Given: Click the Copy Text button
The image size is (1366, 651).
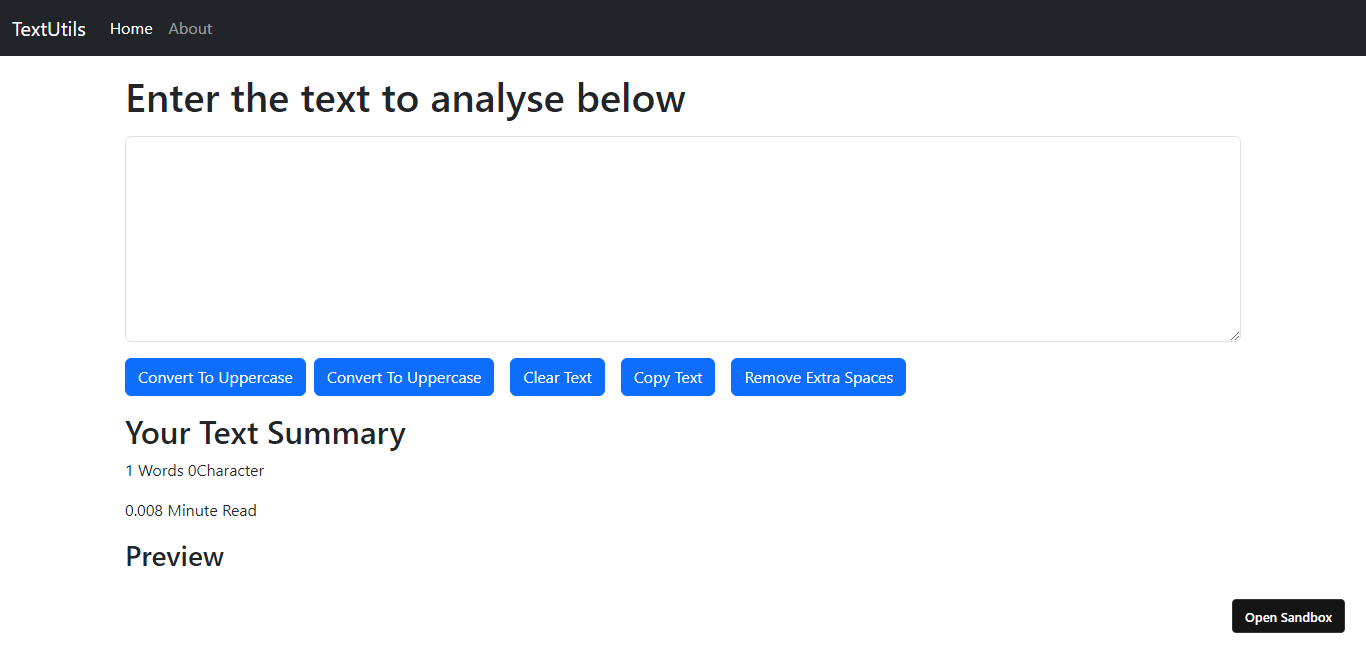Looking at the screenshot, I should [668, 377].
